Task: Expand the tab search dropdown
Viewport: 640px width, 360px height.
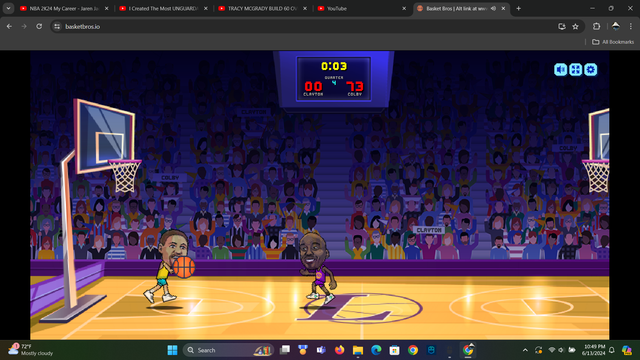Action: (x=8, y=8)
